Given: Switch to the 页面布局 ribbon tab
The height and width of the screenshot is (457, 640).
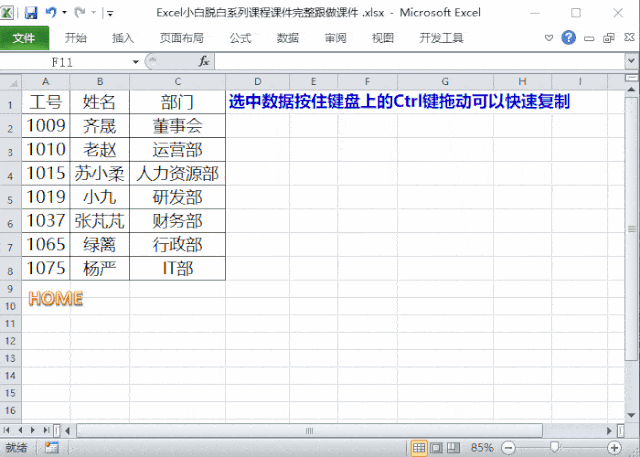Looking at the screenshot, I should pos(182,38).
